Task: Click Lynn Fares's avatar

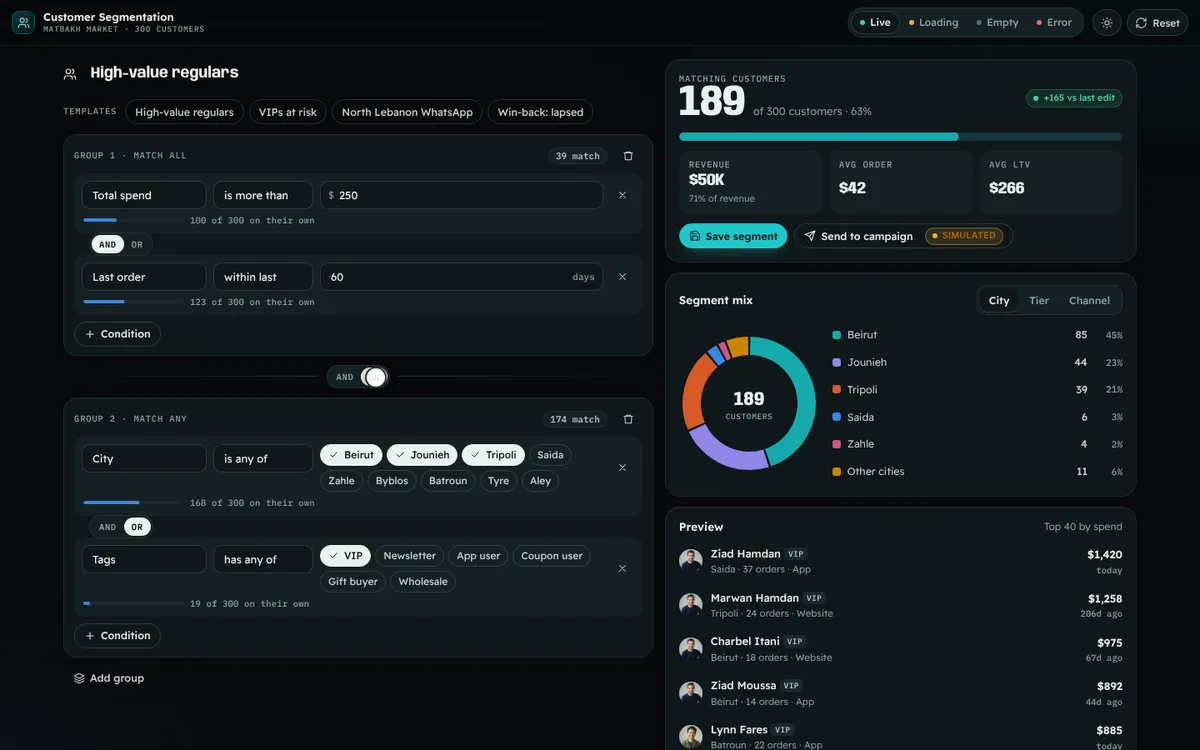Action: pos(691,737)
